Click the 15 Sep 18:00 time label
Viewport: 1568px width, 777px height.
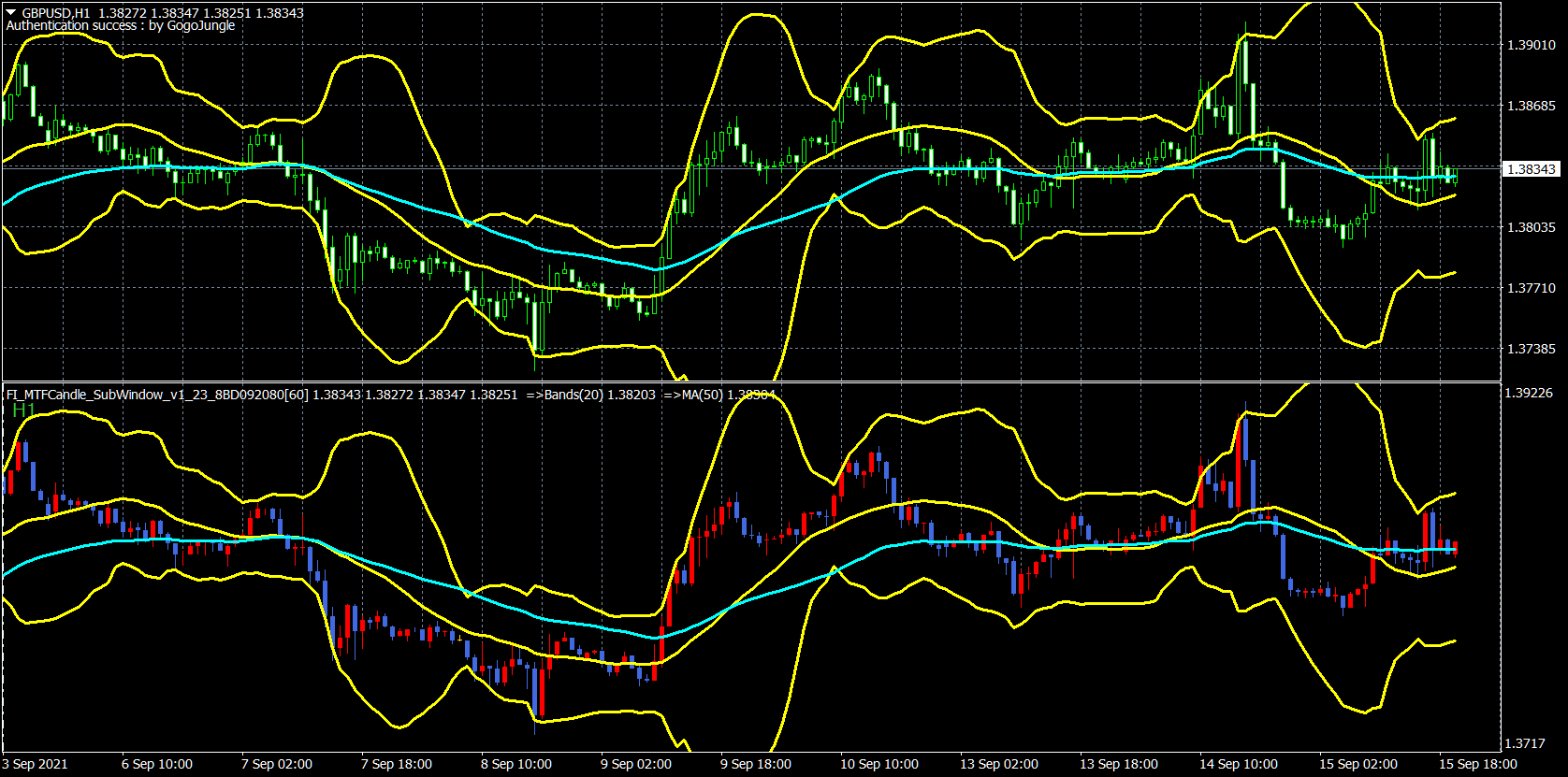[1478, 764]
